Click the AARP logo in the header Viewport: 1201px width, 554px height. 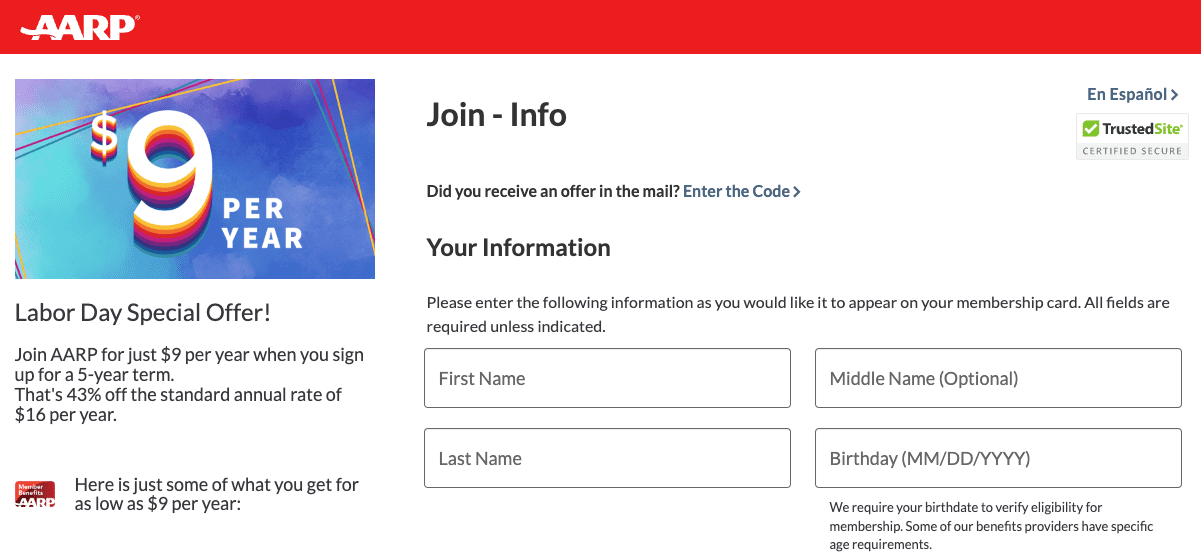(79, 27)
